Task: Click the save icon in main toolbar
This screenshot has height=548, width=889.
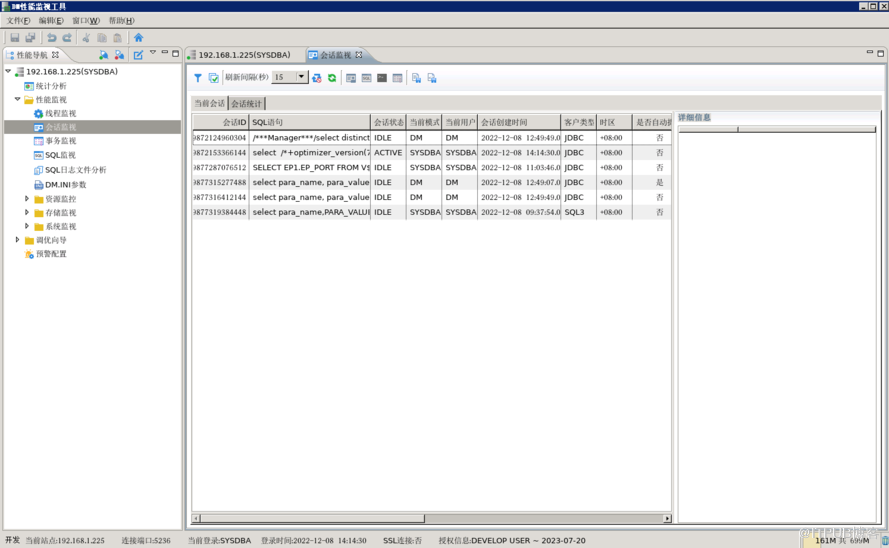Action: point(15,38)
